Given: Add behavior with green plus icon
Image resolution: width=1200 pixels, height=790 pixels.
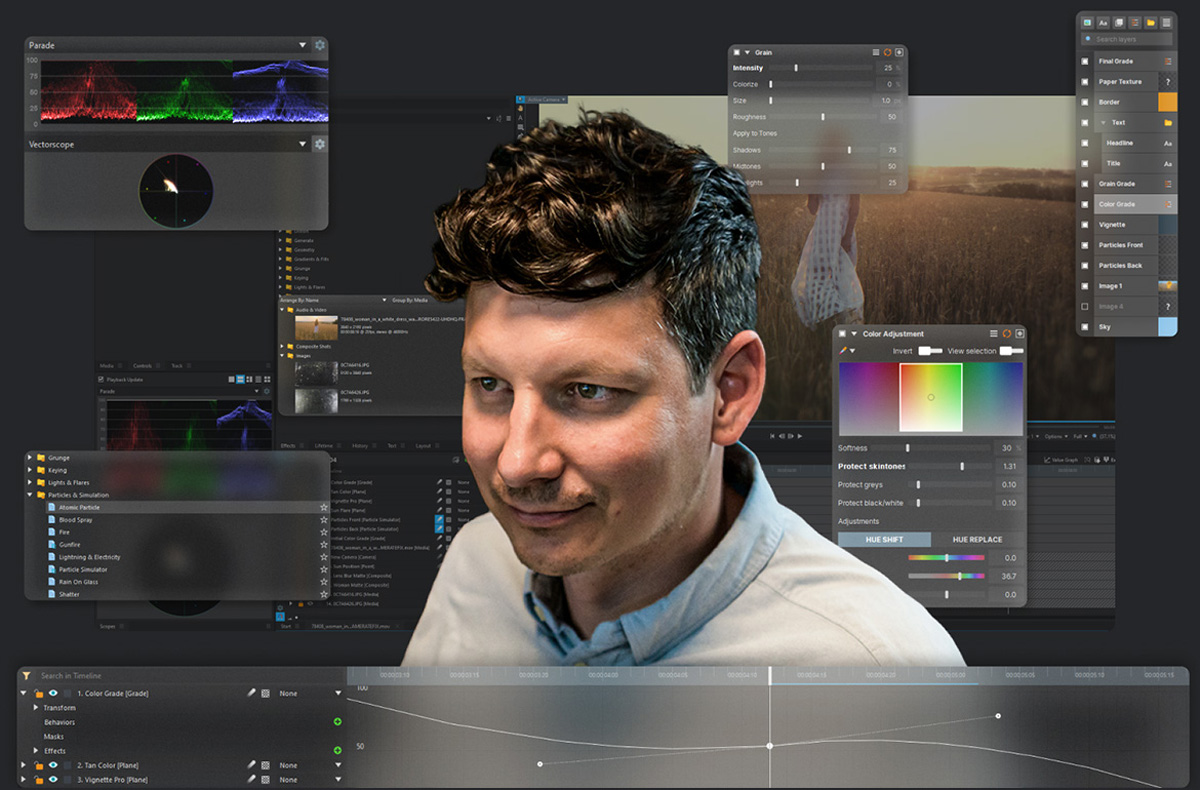Looking at the screenshot, I should point(337,721).
